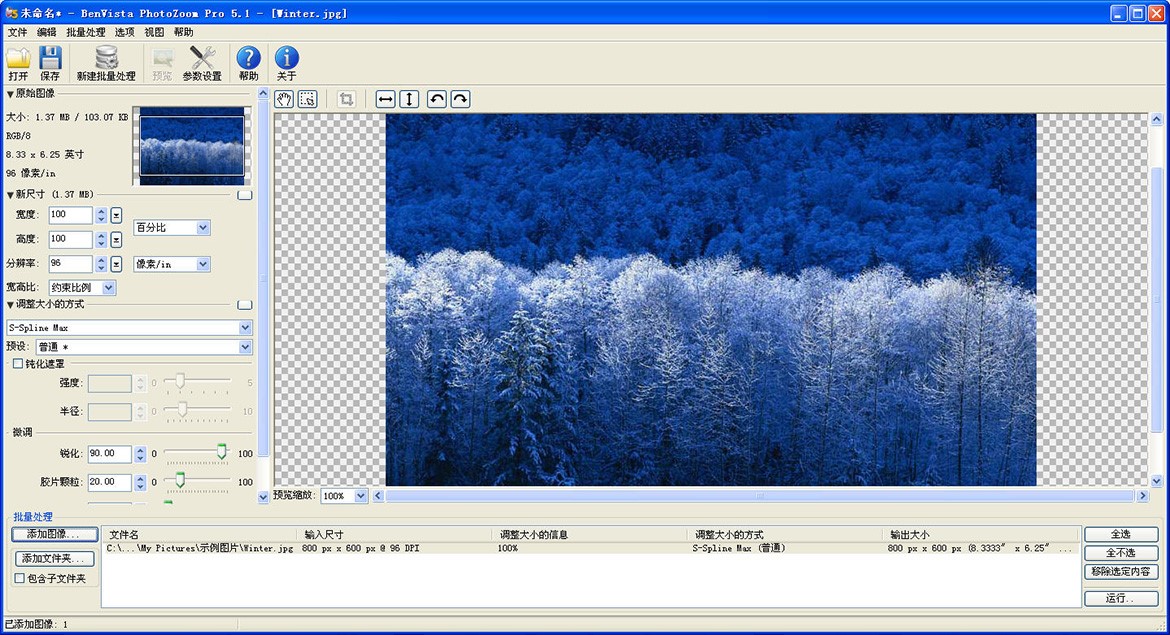
Task: Click the original image navigator thumbnail
Action: [x=192, y=146]
